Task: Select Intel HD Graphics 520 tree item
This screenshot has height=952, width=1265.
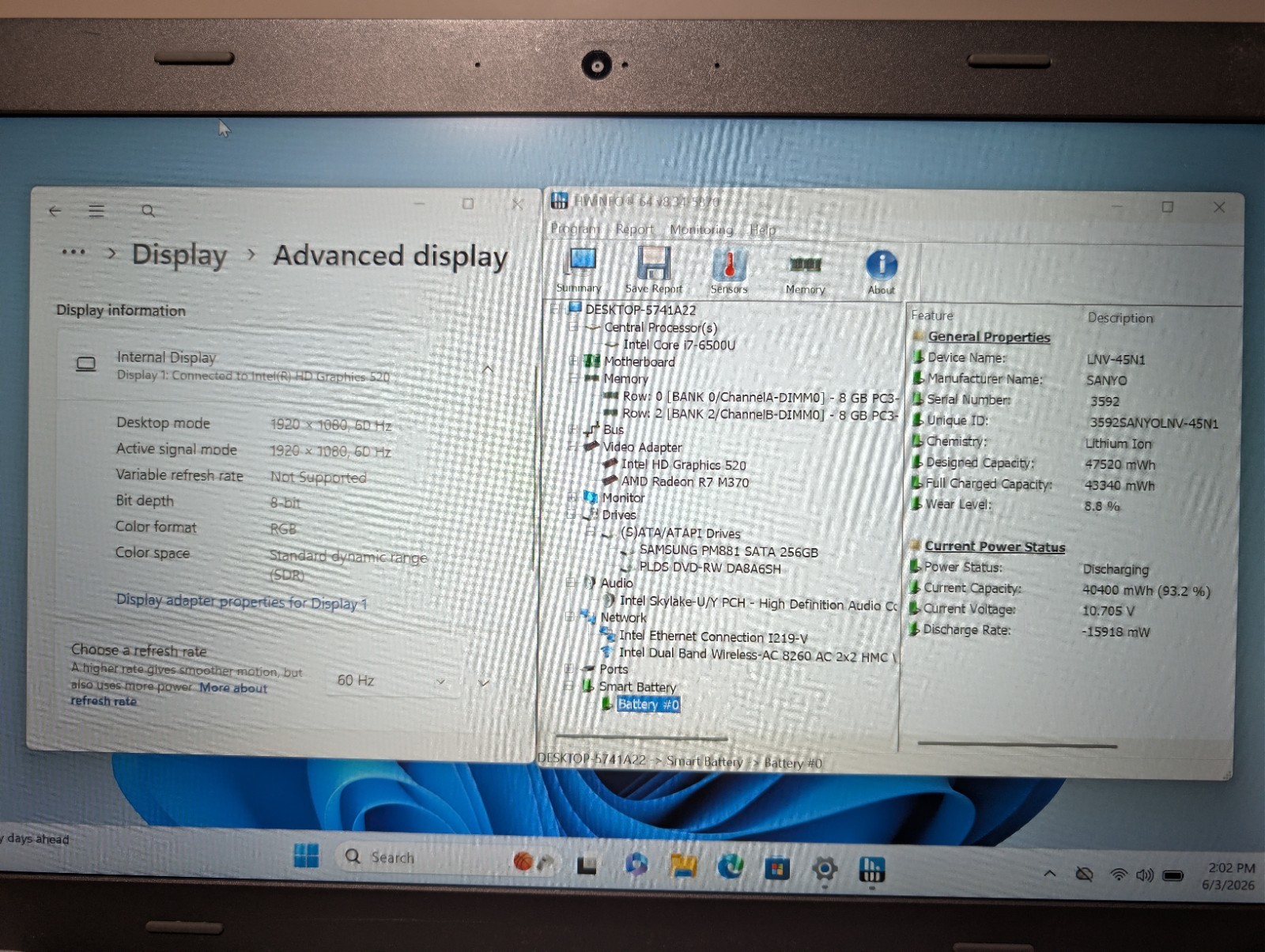Action: point(684,464)
